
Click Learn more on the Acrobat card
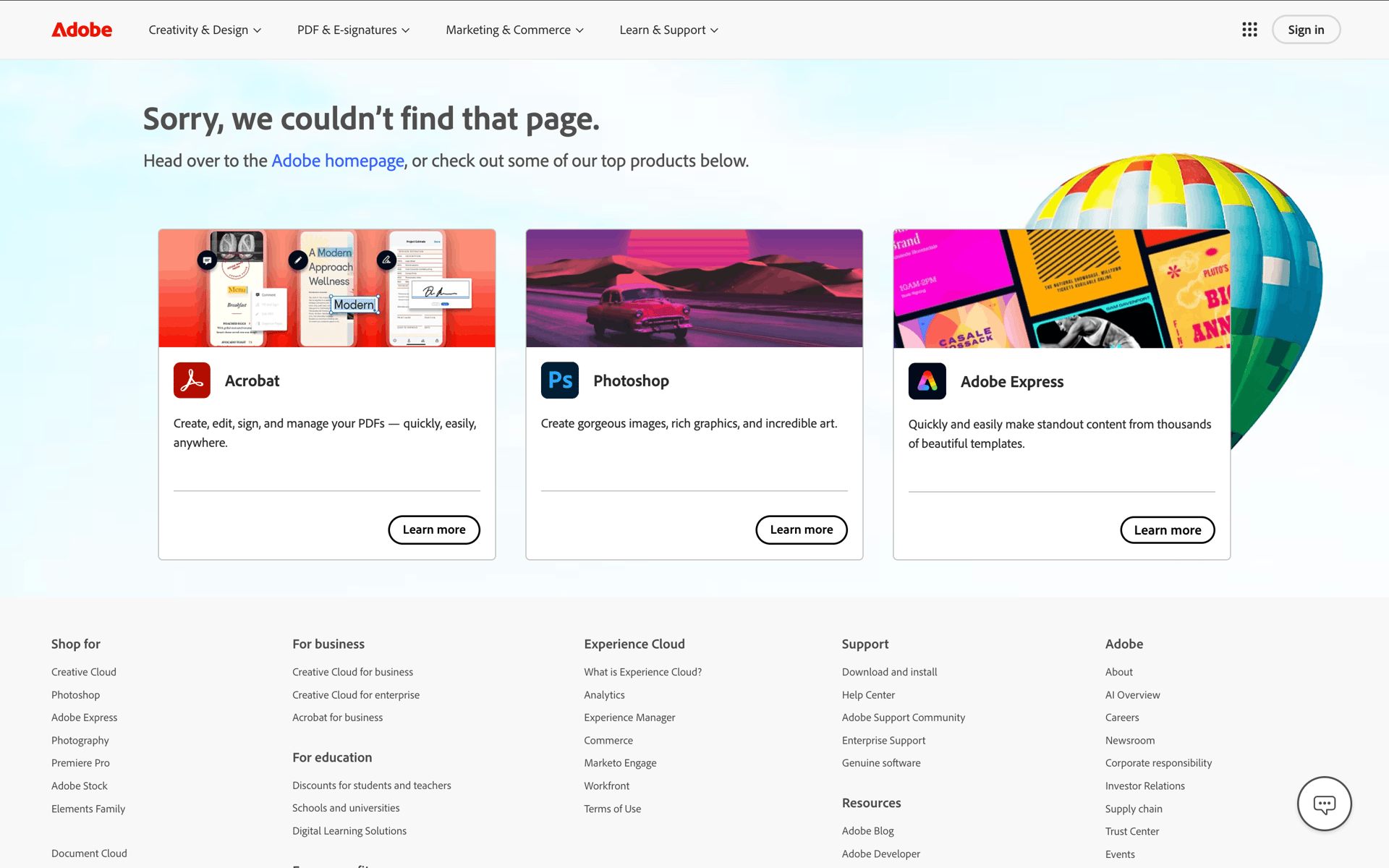pos(434,529)
